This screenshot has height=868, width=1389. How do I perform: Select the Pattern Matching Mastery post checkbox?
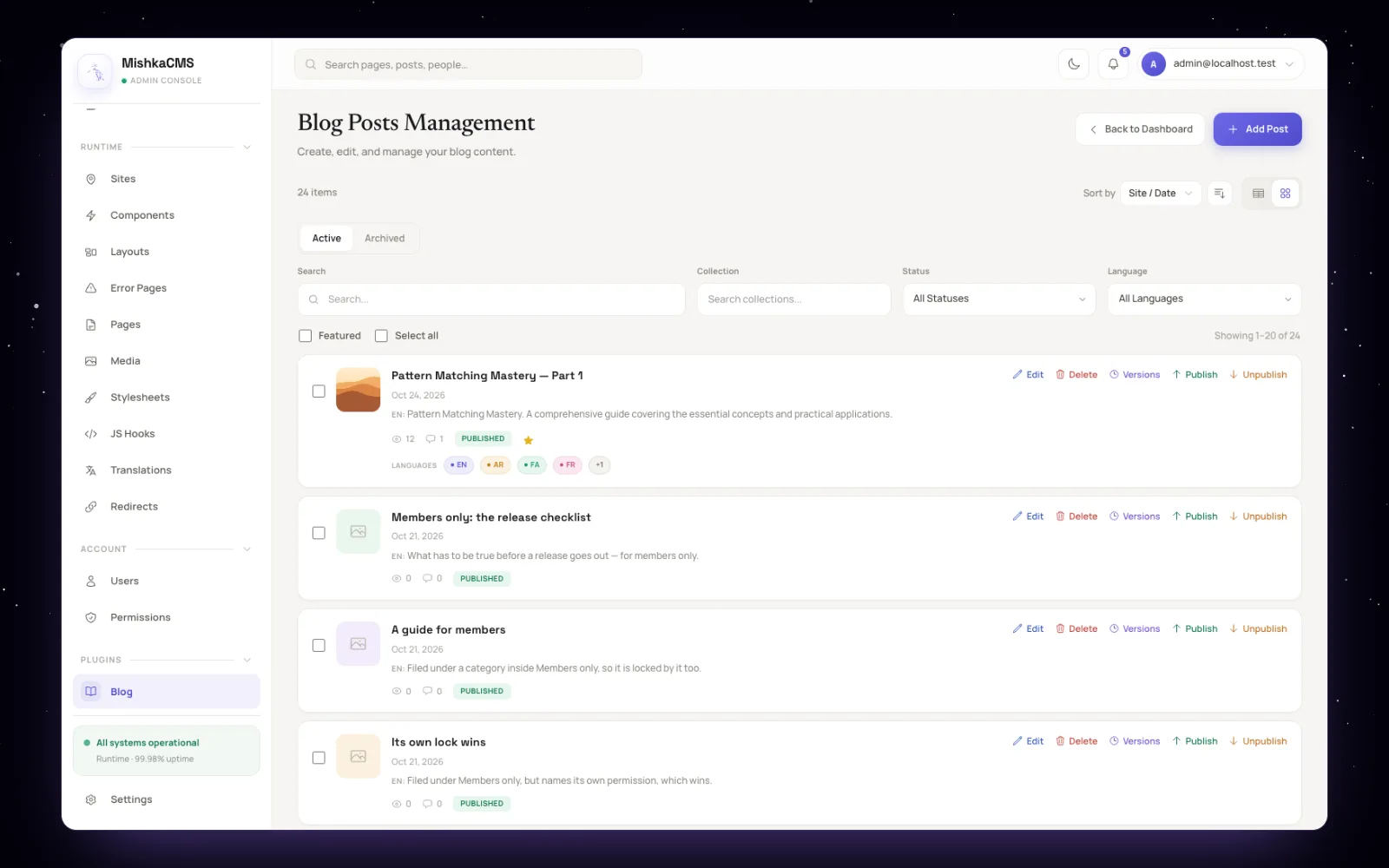click(319, 391)
